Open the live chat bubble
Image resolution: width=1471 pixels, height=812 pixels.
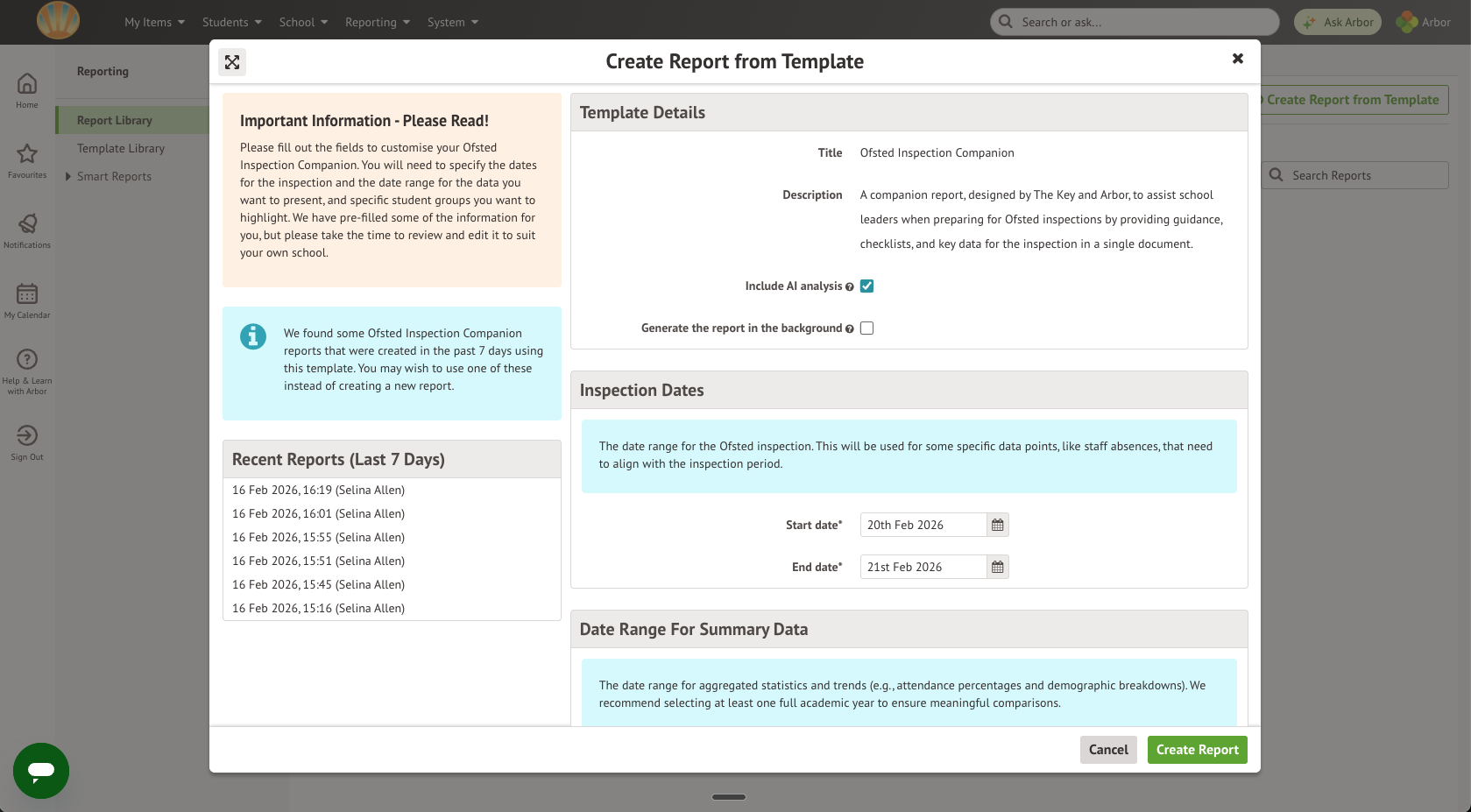click(x=41, y=771)
